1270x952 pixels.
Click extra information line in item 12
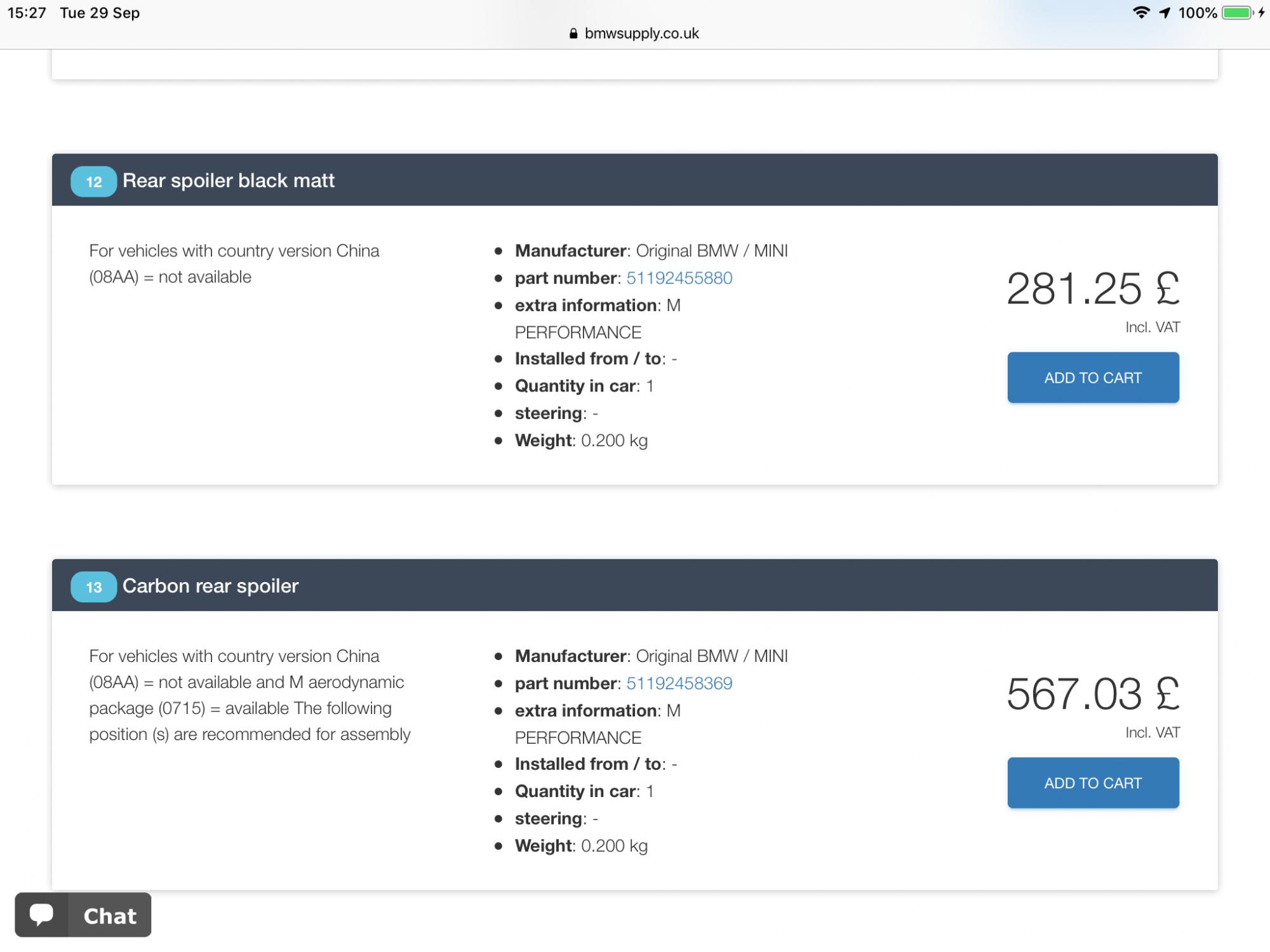pos(598,319)
